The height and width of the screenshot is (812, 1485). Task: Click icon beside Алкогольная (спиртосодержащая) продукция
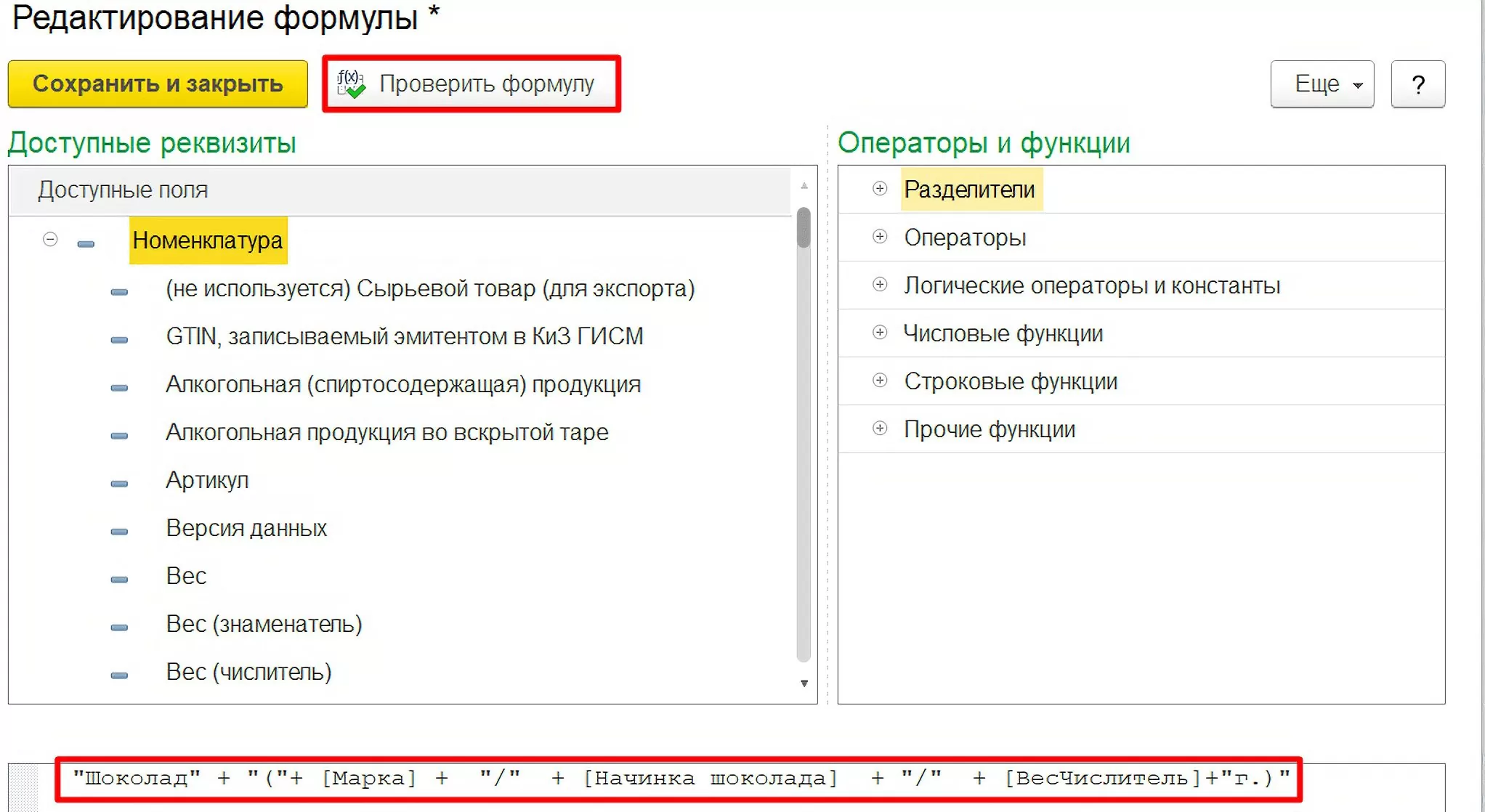pos(119,388)
